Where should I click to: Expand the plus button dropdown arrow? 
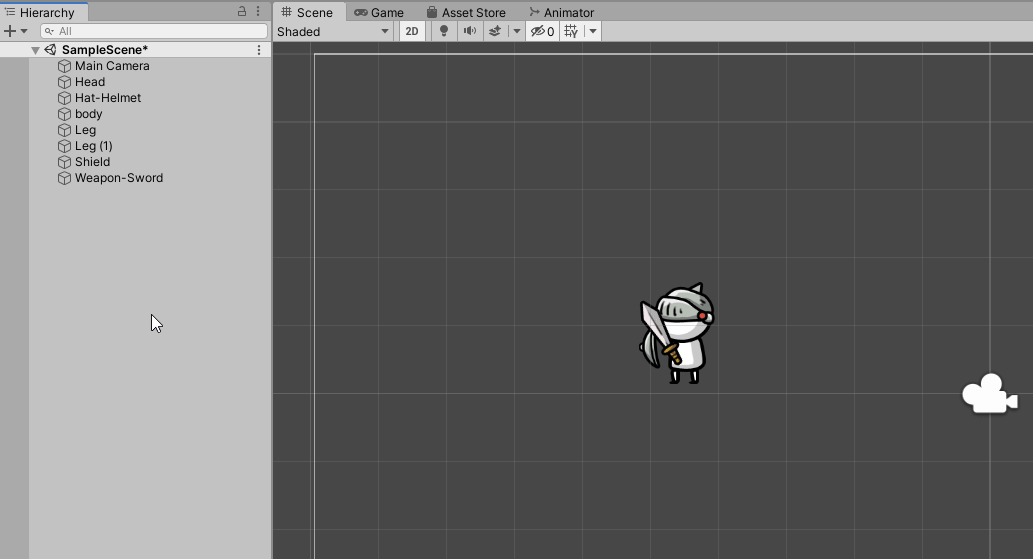24,31
